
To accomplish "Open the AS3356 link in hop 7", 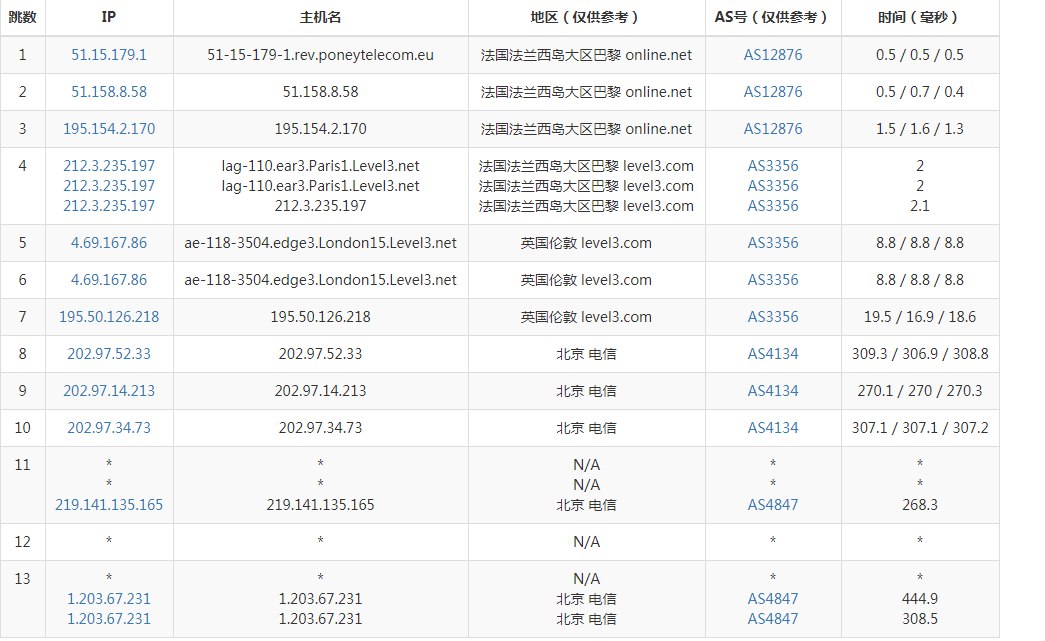I will [772, 317].
